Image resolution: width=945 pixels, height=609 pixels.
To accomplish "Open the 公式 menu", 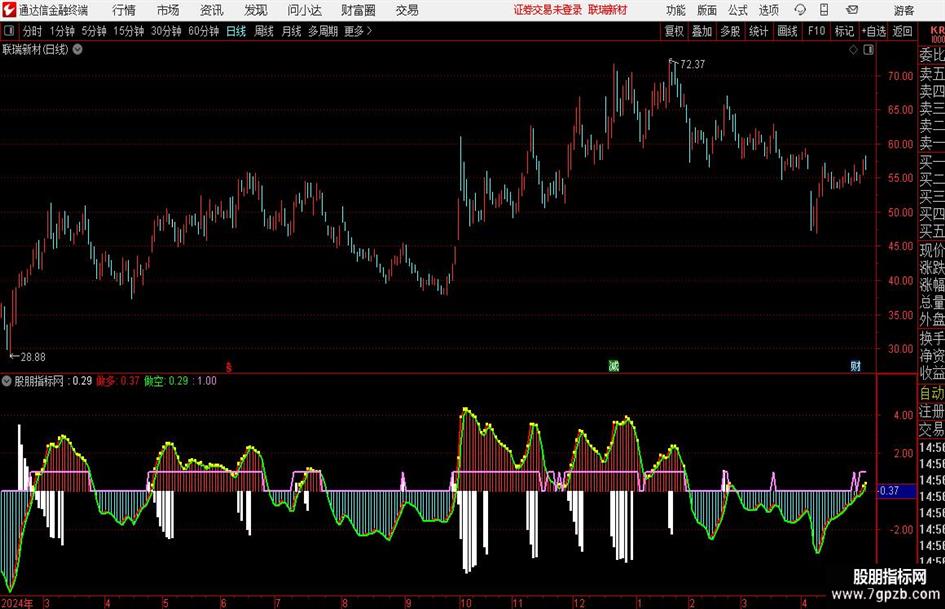I will click(x=738, y=10).
